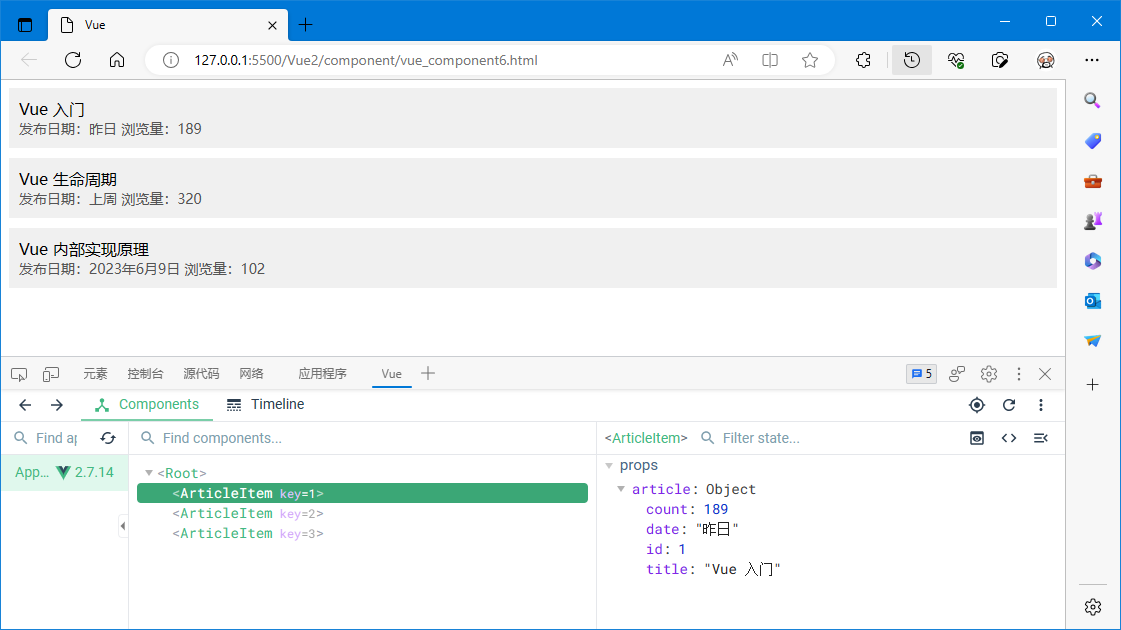Screen dimensions: 1121x630
Task: Open Edge settings and more menu
Action: [x=1092, y=60]
